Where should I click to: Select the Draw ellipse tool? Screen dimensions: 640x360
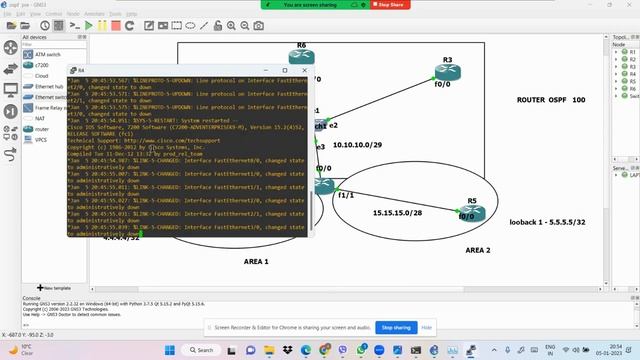[190, 26]
